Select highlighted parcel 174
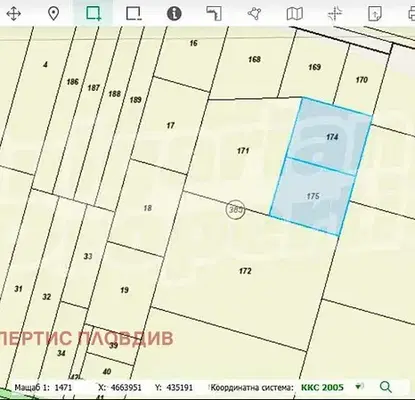The image size is (415, 400). (330, 136)
